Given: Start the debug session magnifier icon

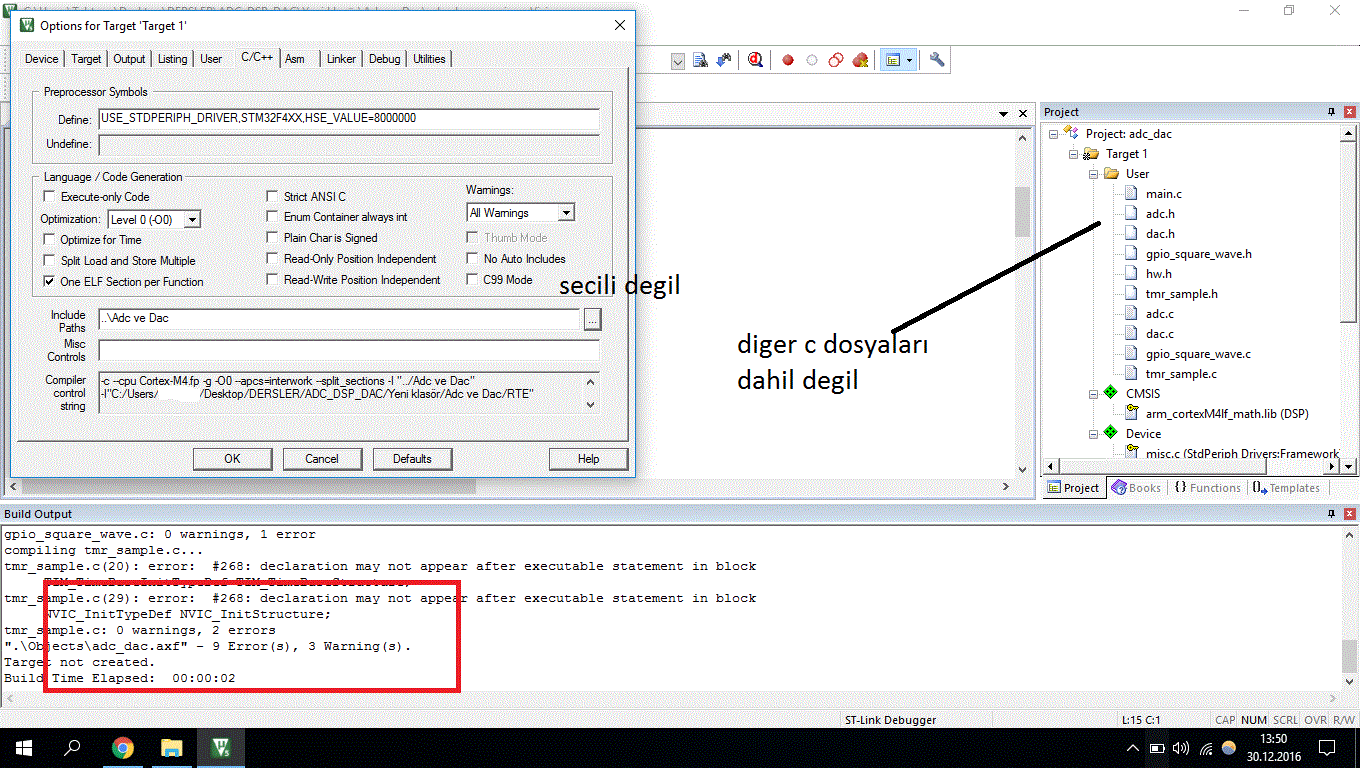Looking at the screenshot, I should [x=756, y=60].
